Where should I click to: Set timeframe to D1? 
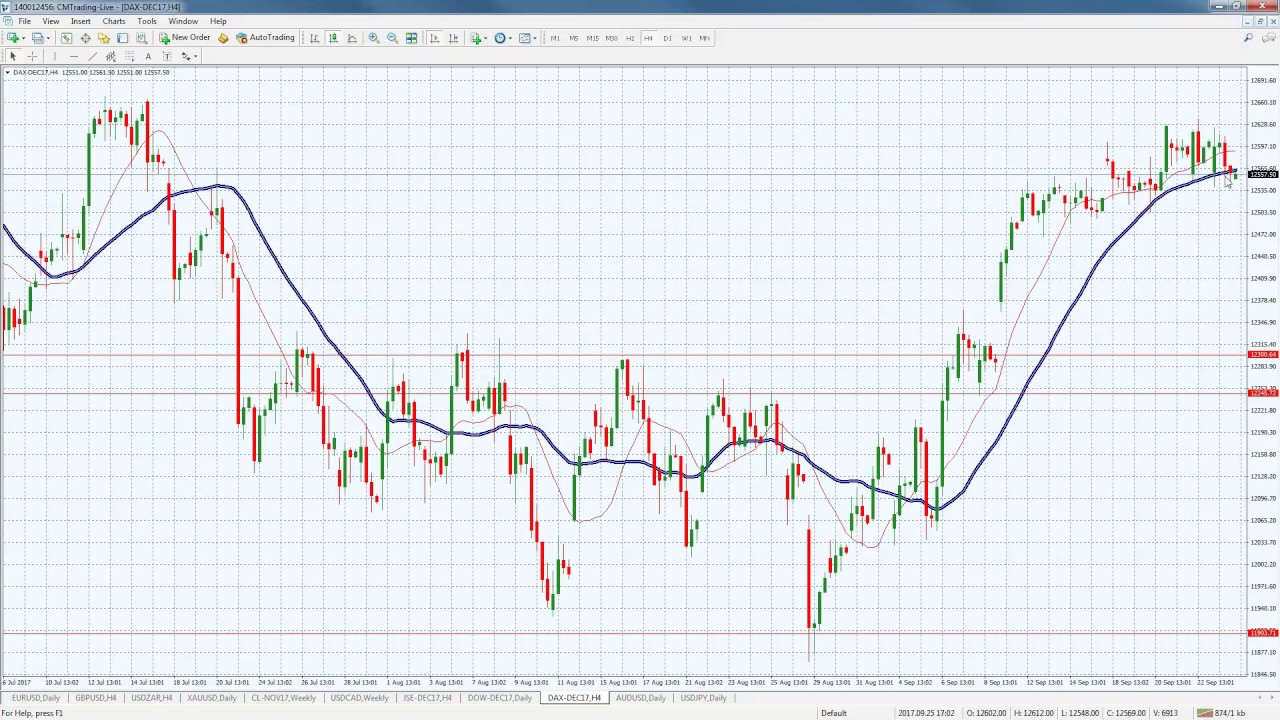[668, 38]
